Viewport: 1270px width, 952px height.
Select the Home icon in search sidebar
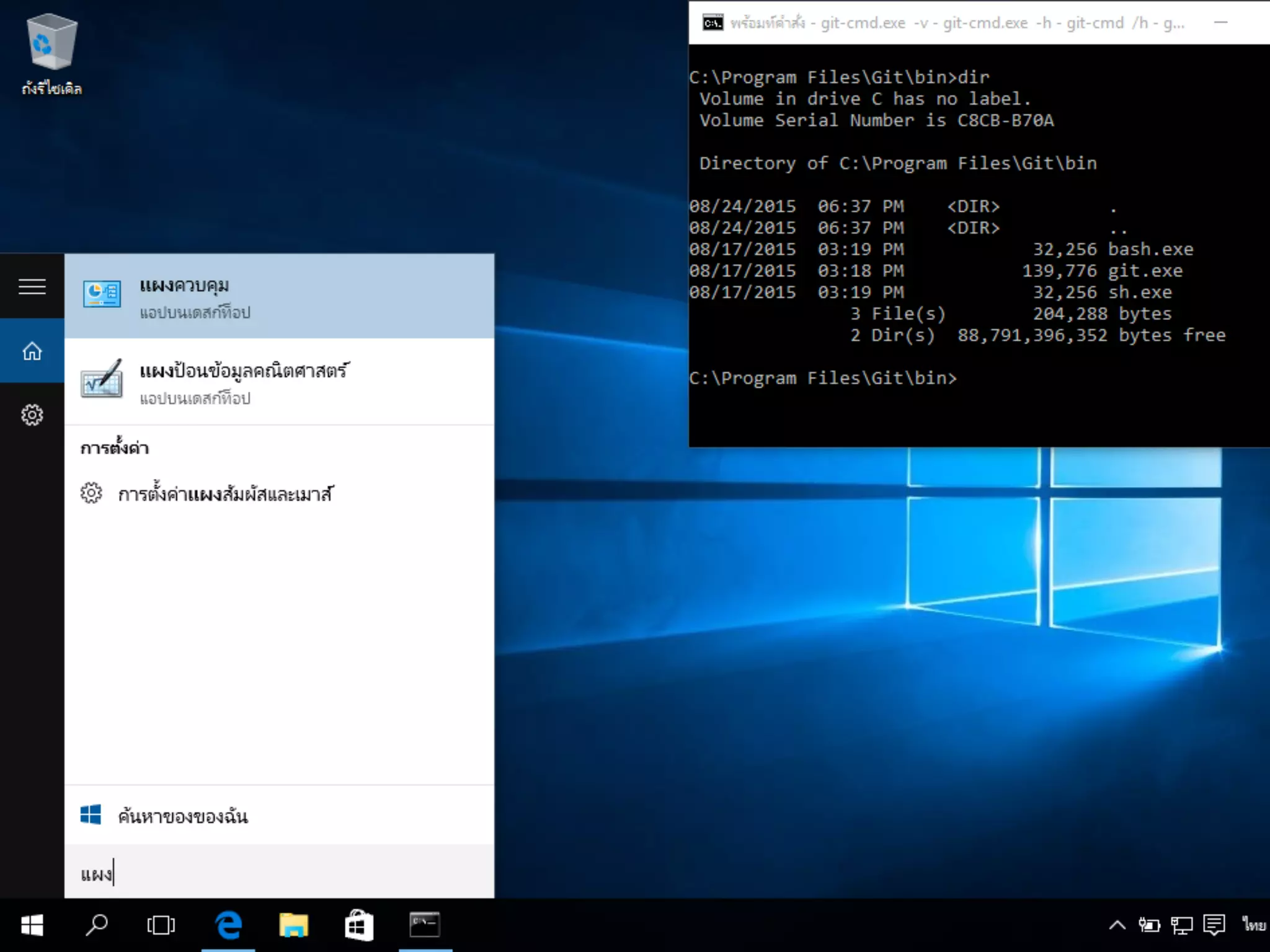(32, 351)
